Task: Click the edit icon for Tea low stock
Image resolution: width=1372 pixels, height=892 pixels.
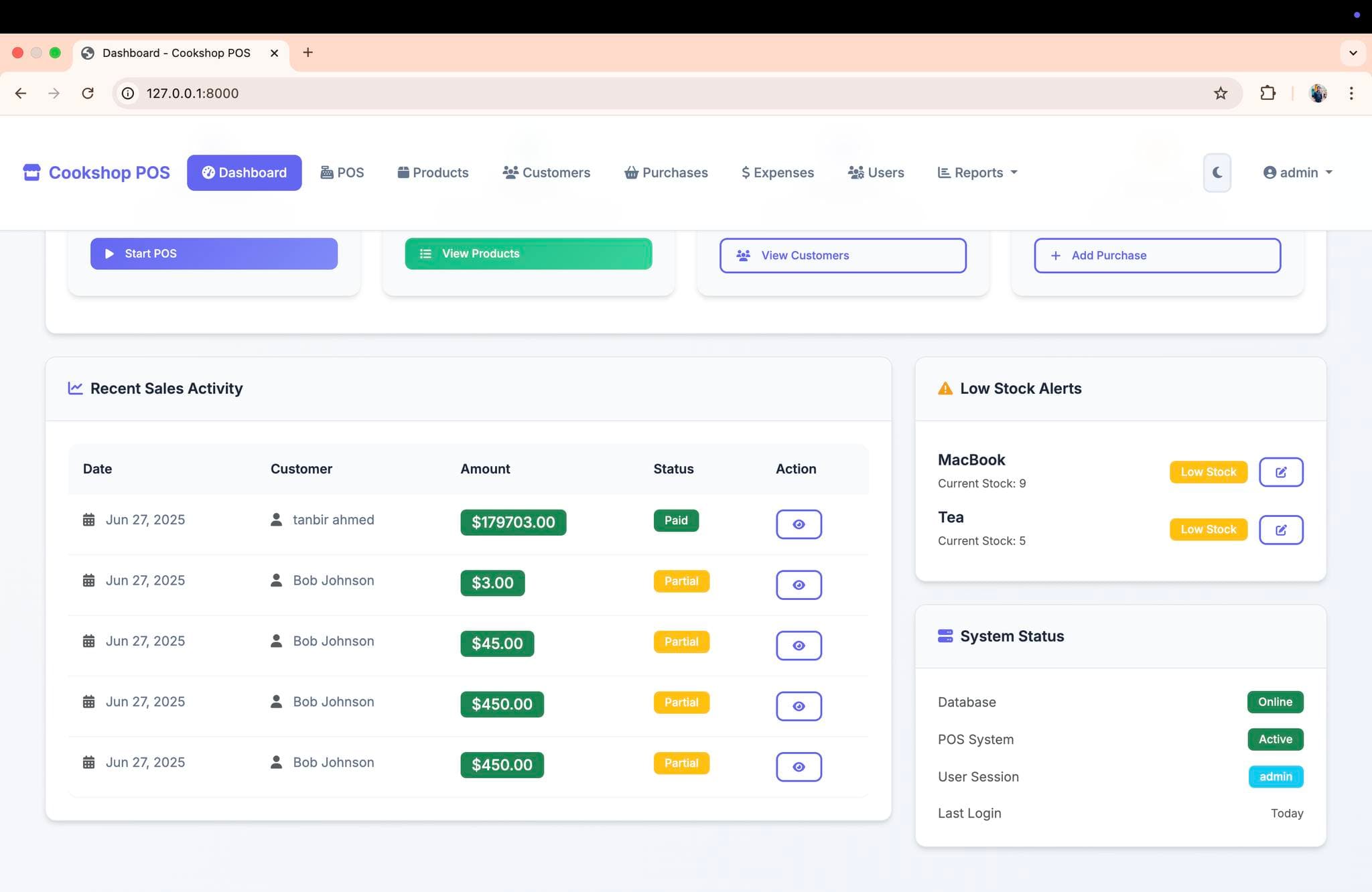Action: (1281, 530)
